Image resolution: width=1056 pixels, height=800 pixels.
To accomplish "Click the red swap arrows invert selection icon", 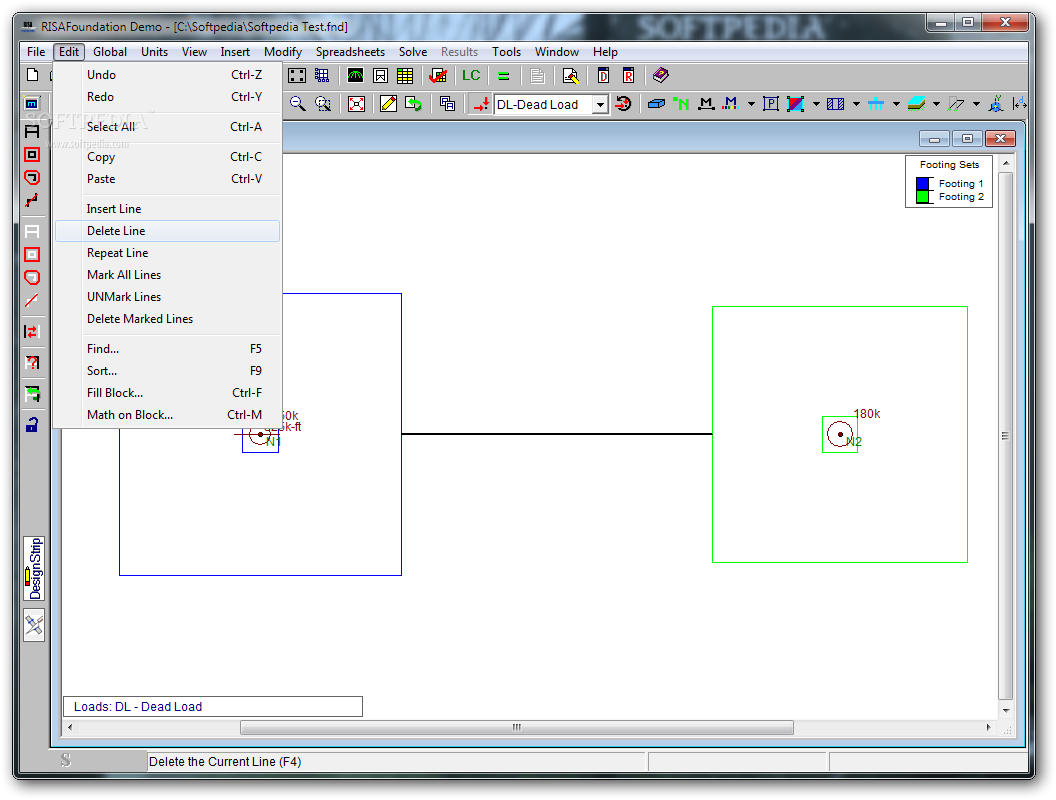I will coord(32,331).
